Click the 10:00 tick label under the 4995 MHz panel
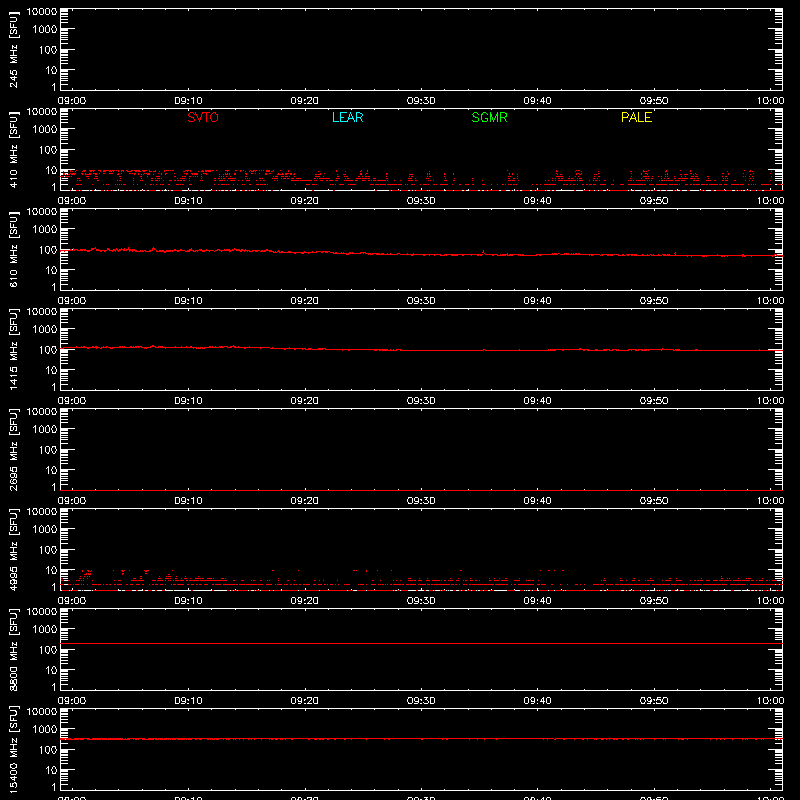Image resolution: width=800 pixels, height=800 pixels. click(770, 601)
